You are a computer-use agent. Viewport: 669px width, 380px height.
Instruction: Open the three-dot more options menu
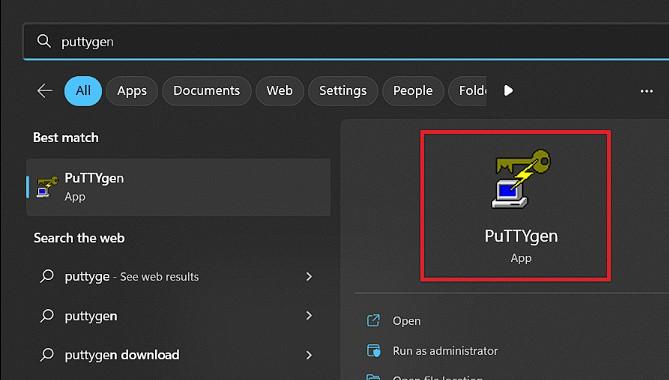[646, 91]
